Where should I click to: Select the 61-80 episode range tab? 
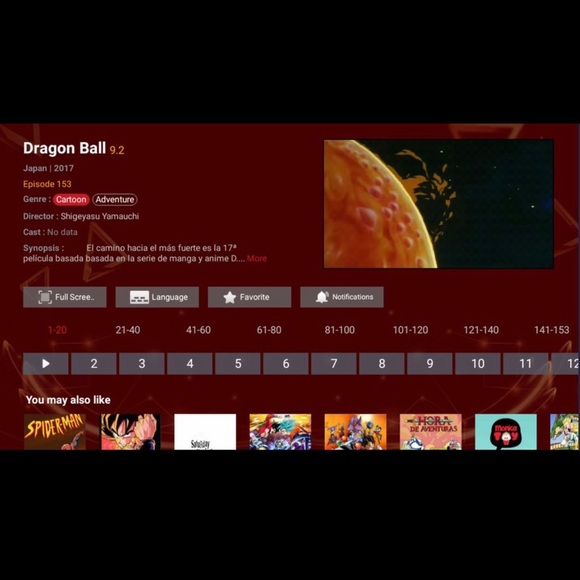[269, 330]
